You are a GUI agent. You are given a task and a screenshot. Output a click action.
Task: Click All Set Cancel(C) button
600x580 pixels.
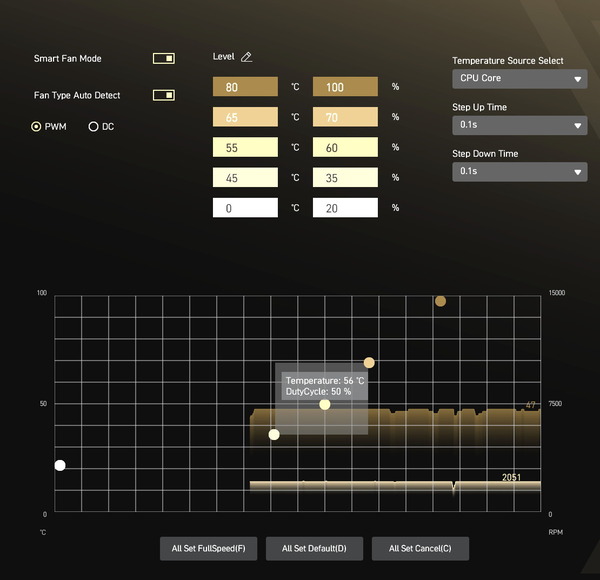(x=420, y=549)
